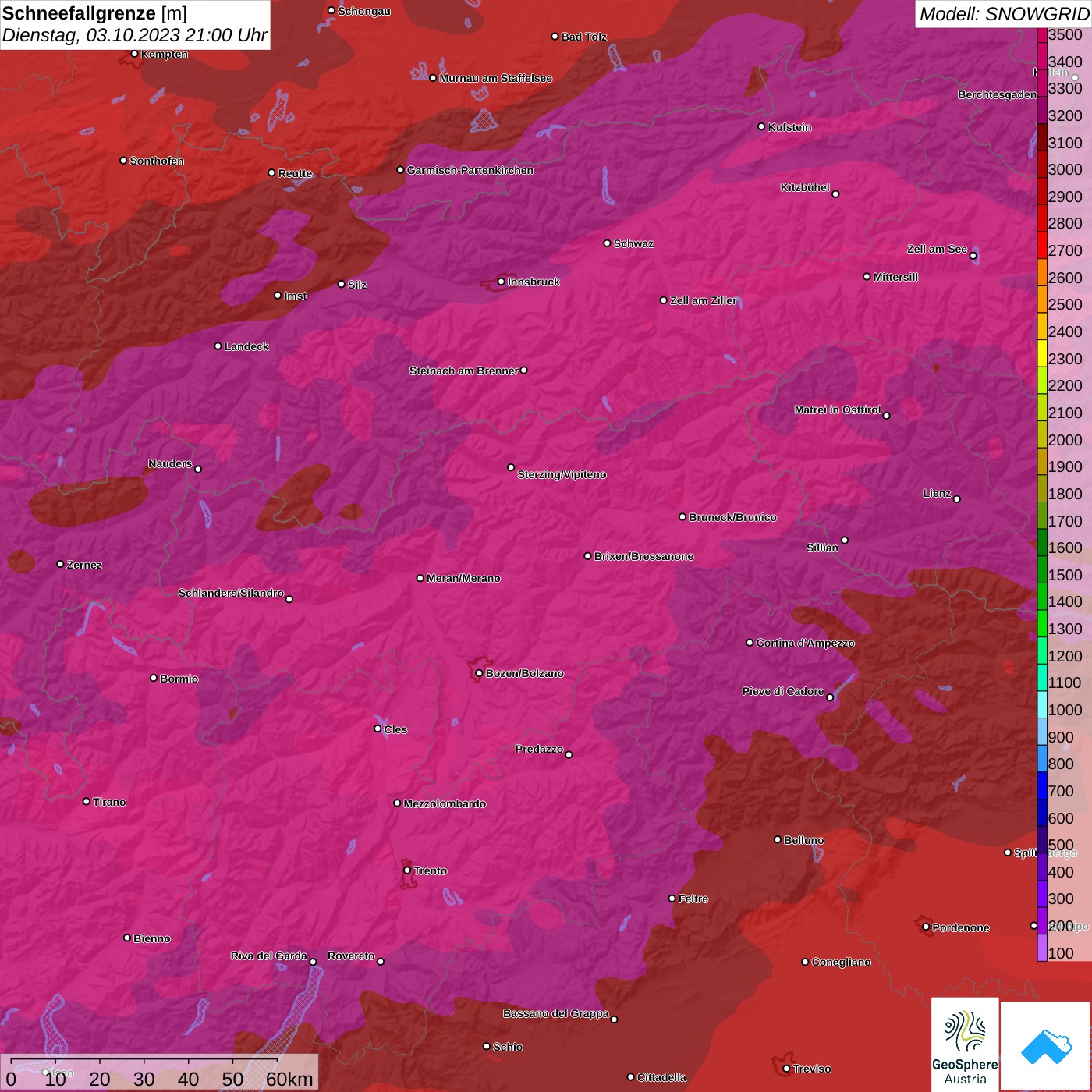Click the Matrei in Osttirol label

[x=838, y=409]
